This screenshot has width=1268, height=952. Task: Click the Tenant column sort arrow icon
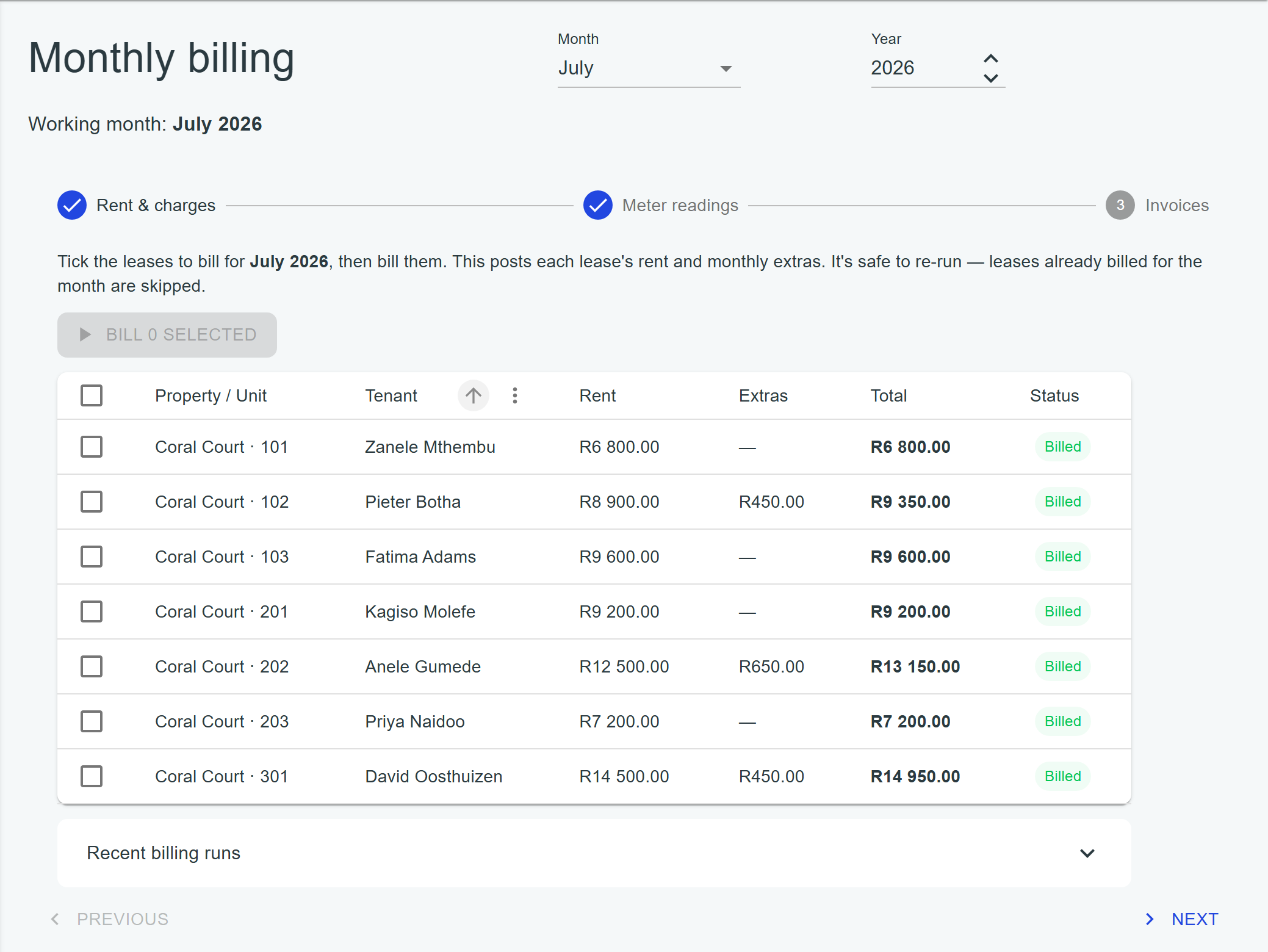[473, 395]
